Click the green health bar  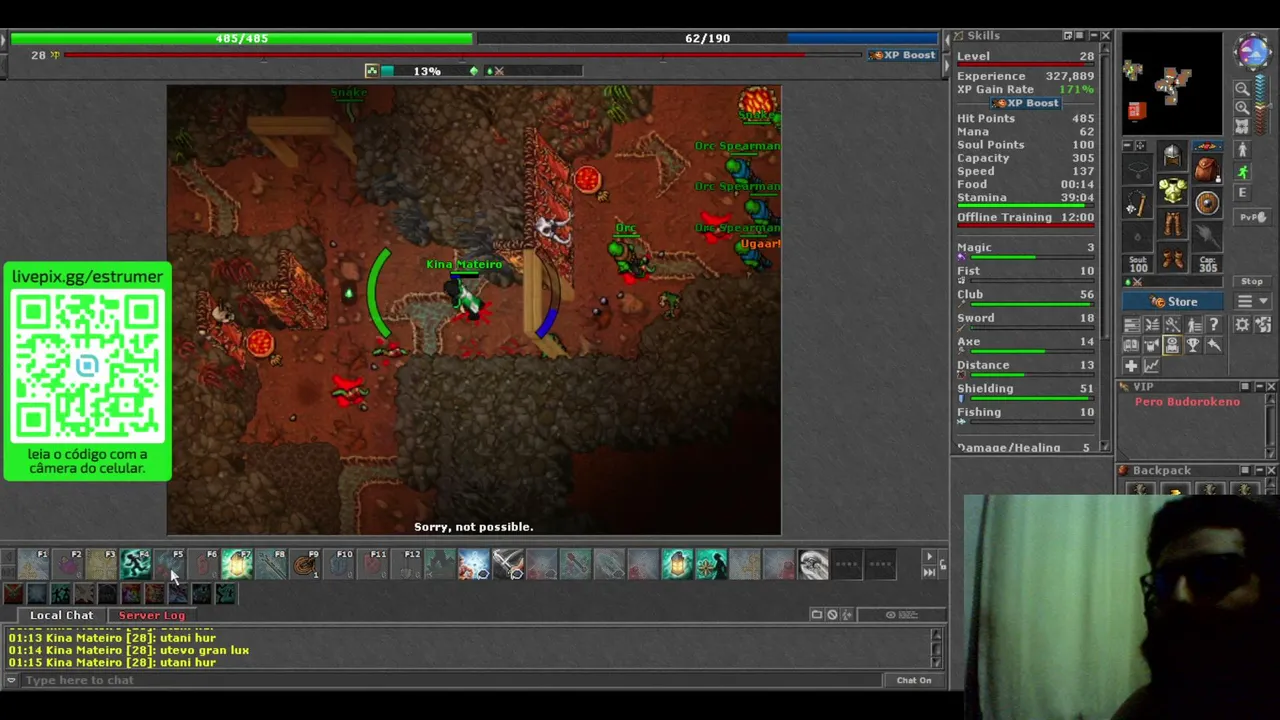241,38
